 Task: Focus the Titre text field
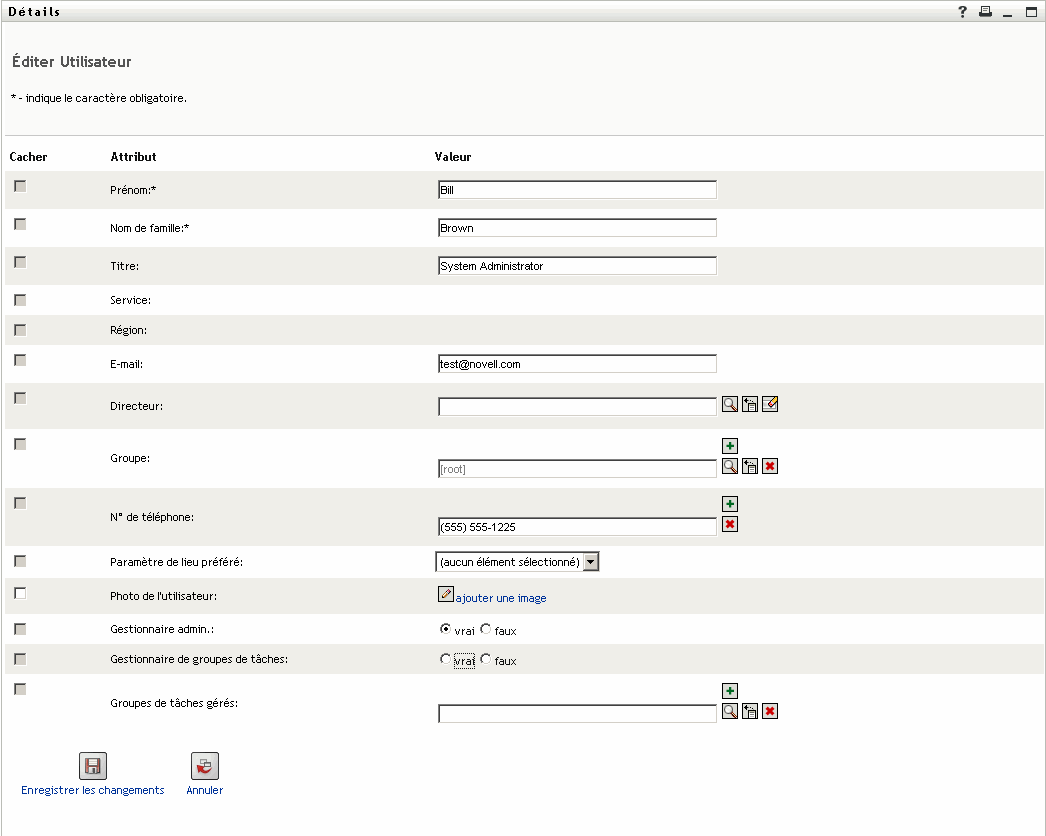coord(577,266)
